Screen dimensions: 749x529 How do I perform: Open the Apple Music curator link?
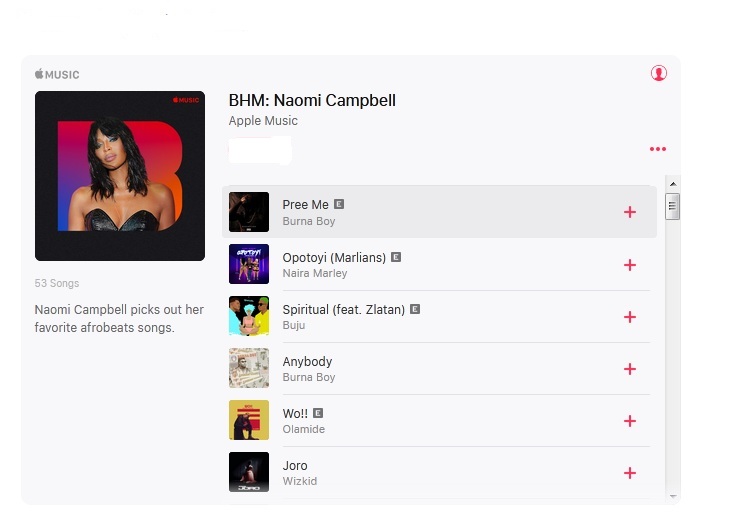pyautogui.click(x=263, y=121)
